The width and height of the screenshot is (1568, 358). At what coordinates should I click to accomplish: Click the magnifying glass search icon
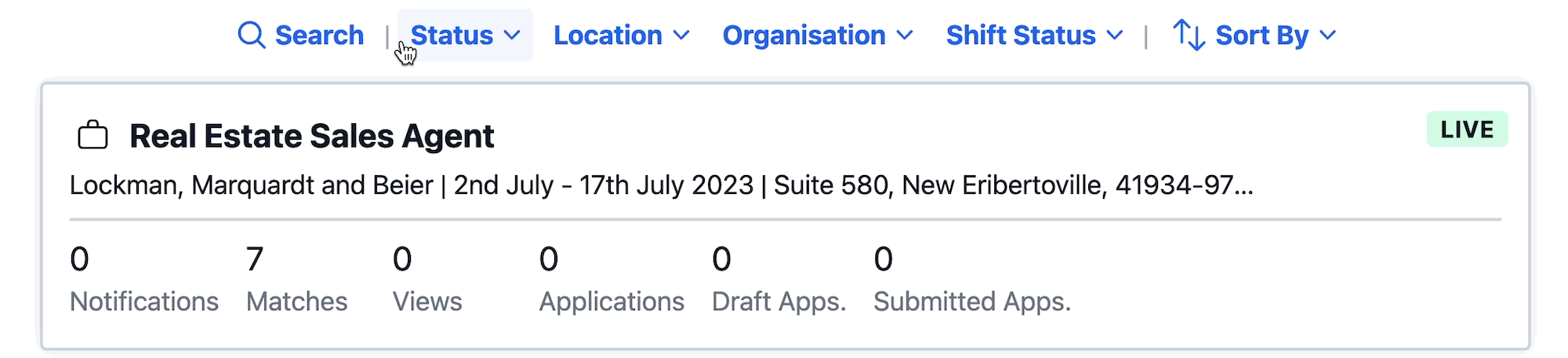251,35
